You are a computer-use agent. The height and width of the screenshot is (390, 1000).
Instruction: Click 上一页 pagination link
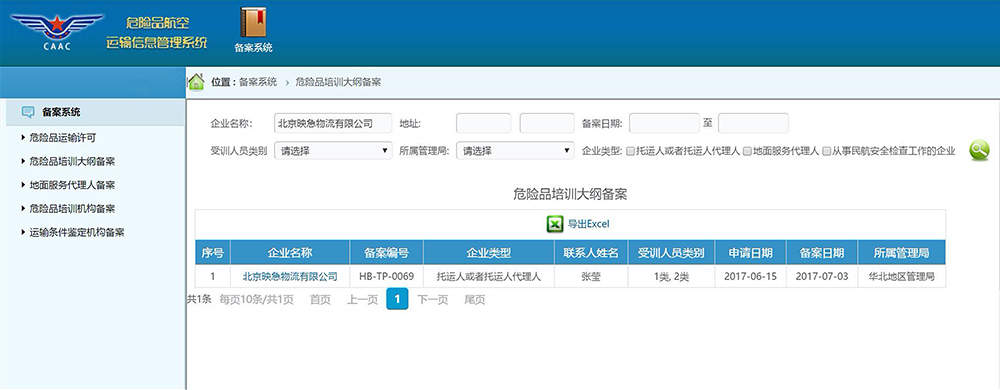362,300
